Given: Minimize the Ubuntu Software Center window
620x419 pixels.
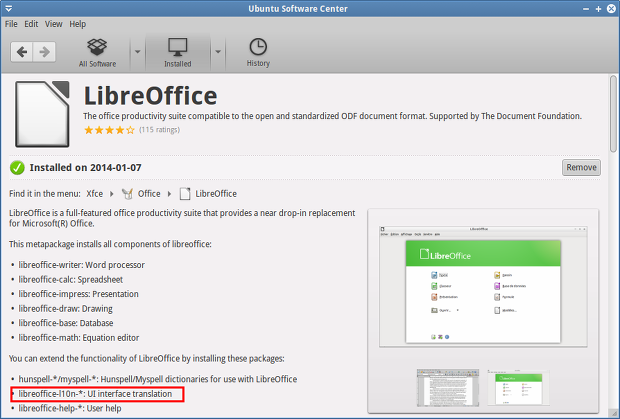Looking at the screenshot, I should click(586, 9).
